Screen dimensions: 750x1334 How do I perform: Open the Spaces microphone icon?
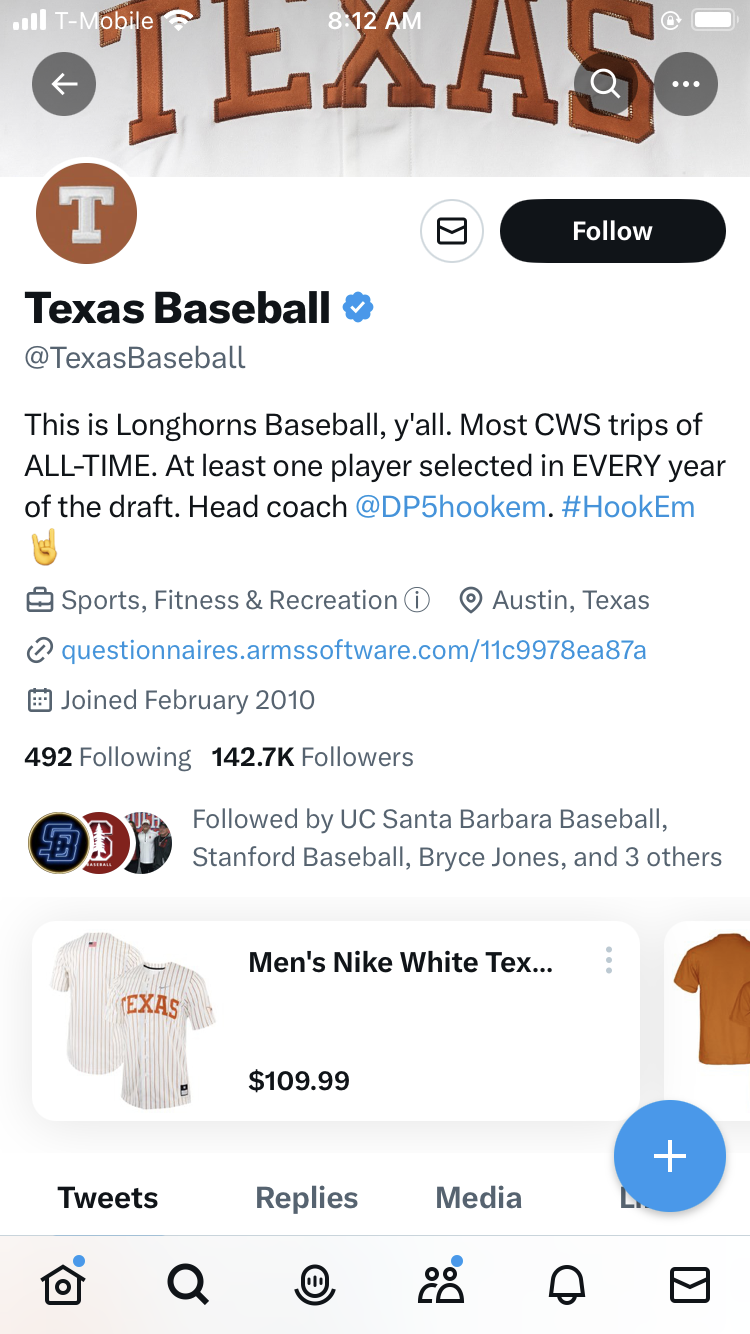314,1284
